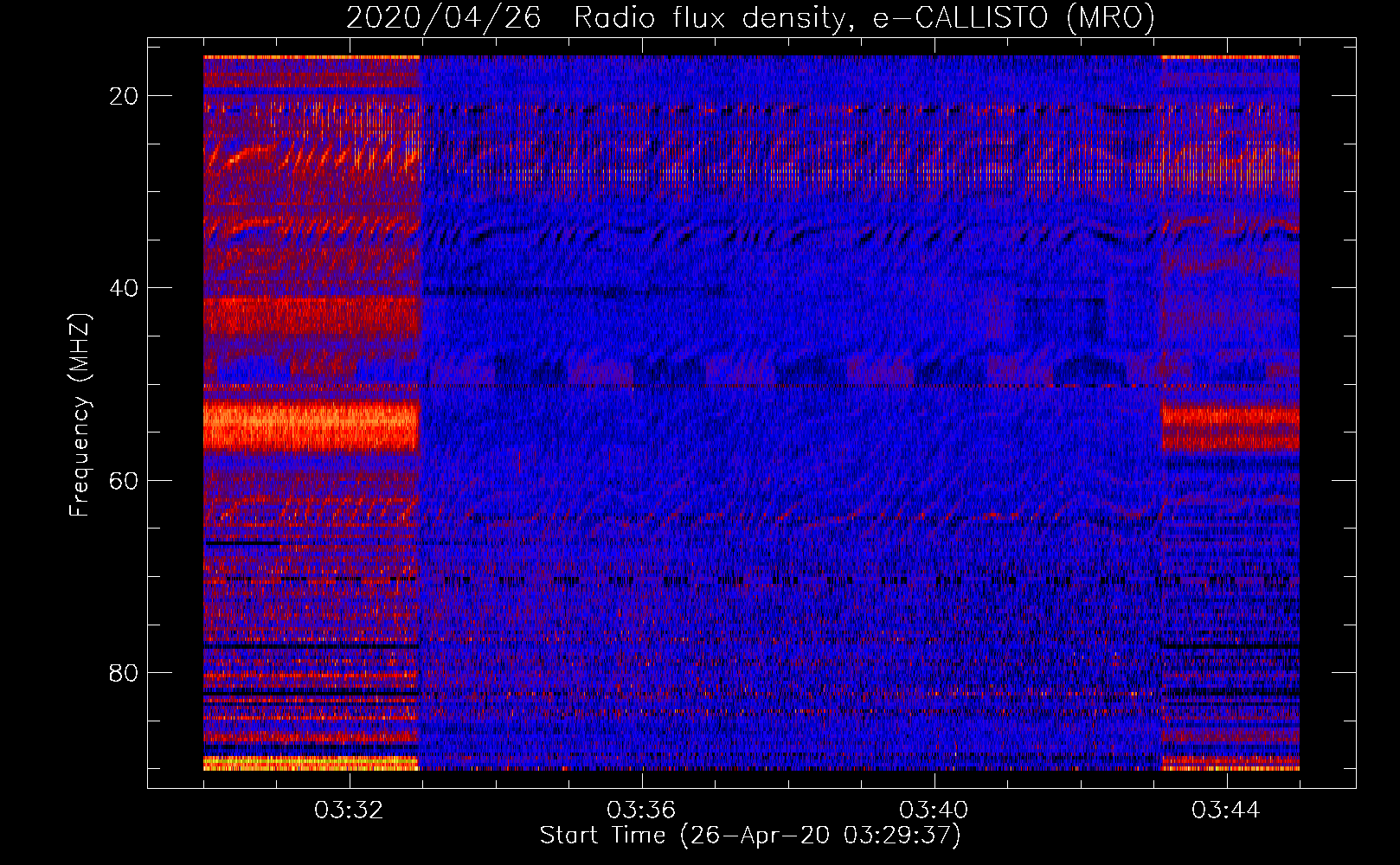
Task: Click the 'Start Time (26-Apr-20 03:29:37)' label
Action: click(x=750, y=836)
